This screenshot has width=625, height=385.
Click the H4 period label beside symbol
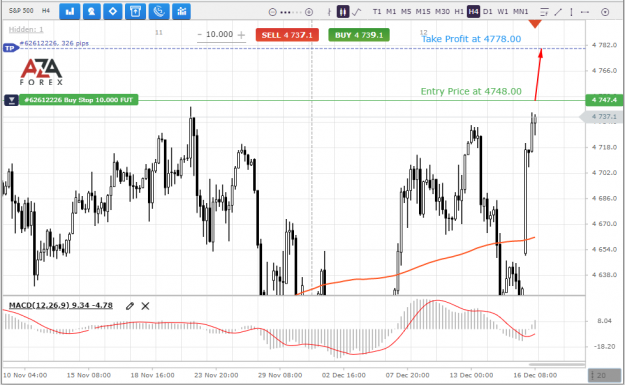(46, 11)
